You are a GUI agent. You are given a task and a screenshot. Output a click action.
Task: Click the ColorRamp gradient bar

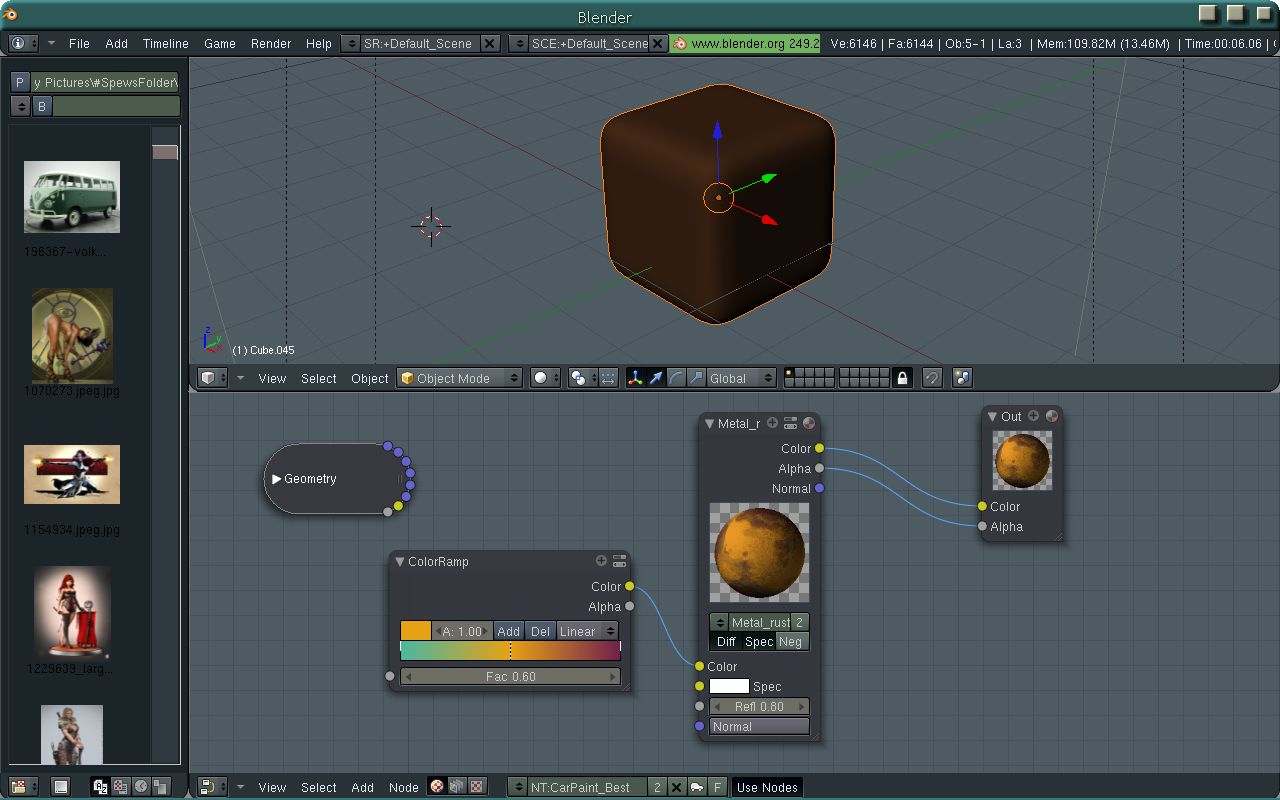(x=510, y=651)
